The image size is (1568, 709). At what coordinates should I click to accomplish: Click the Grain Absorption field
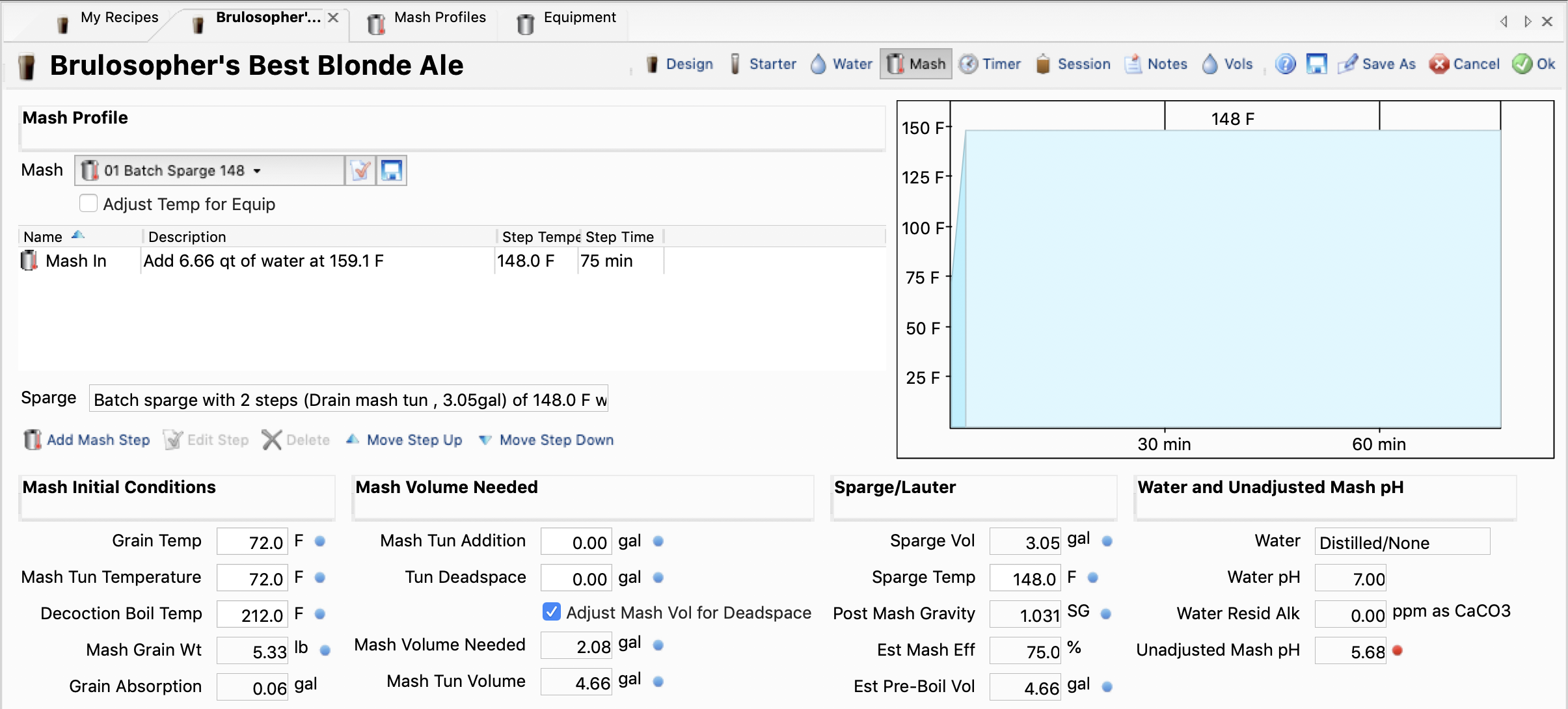pos(252,688)
